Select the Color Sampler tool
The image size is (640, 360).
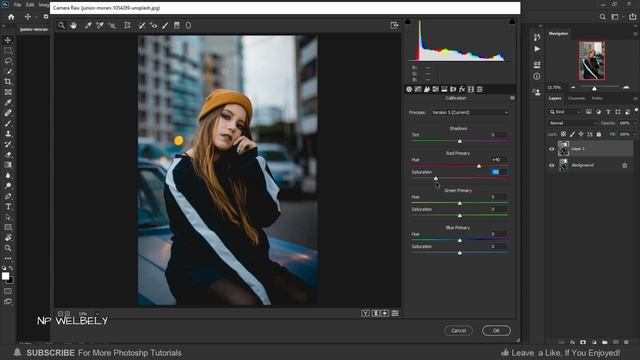tap(100, 25)
